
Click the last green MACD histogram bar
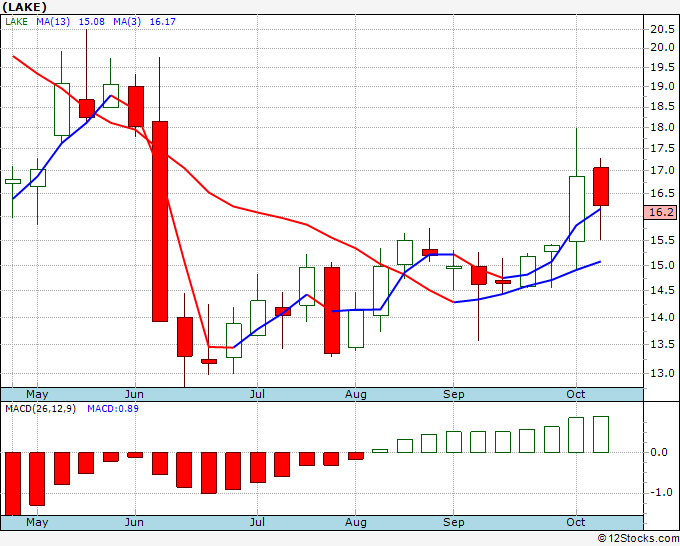(601, 435)
